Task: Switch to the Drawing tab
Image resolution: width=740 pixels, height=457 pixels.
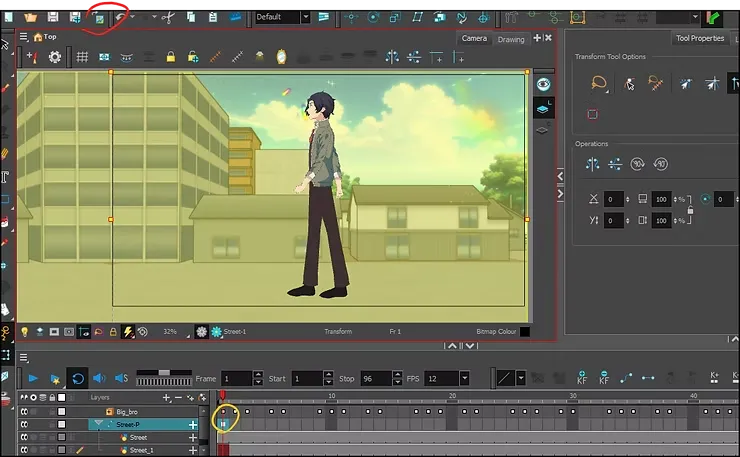Action: 511,39
